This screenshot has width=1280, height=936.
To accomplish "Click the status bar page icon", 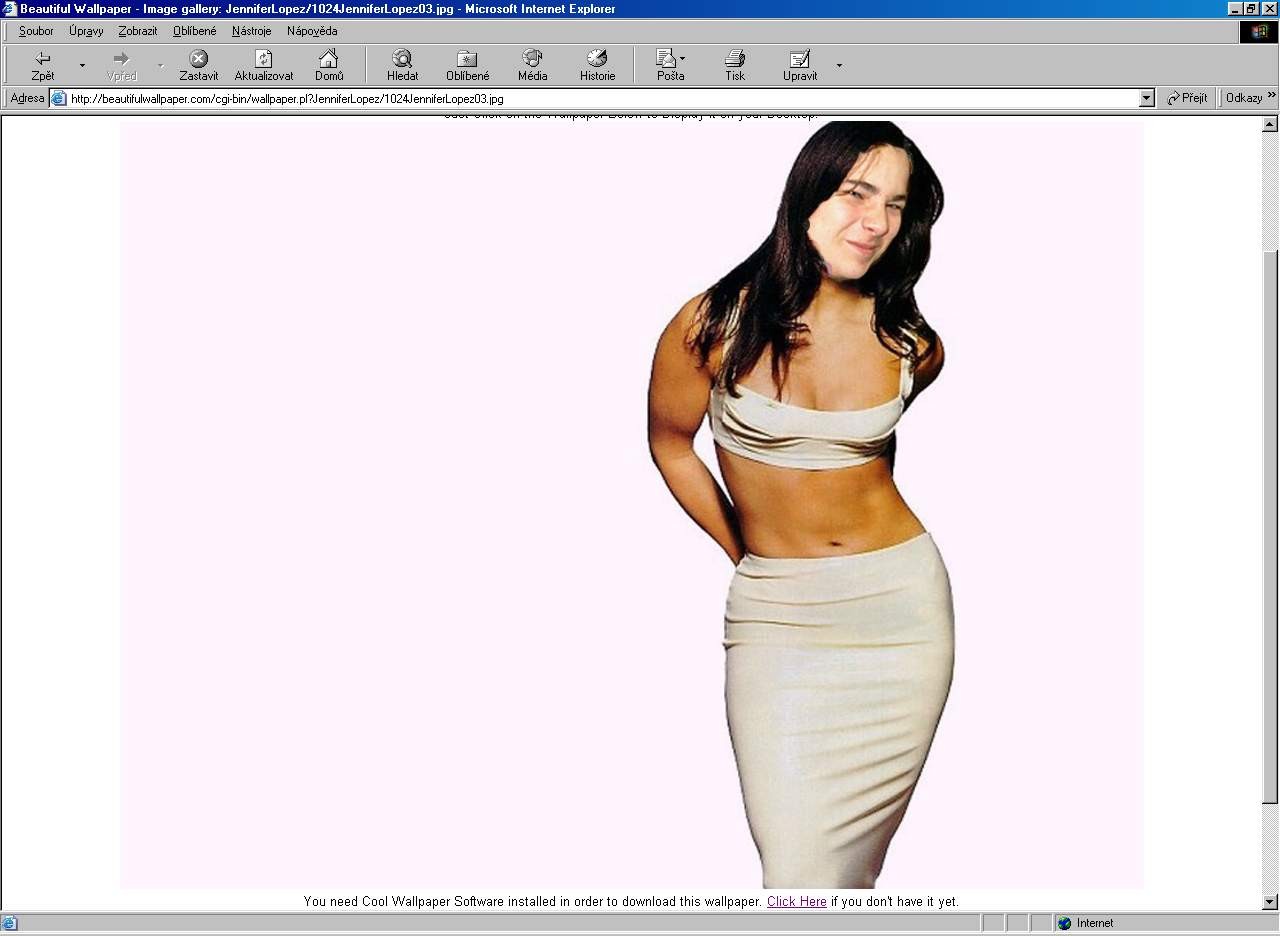I will click(9, 923).
